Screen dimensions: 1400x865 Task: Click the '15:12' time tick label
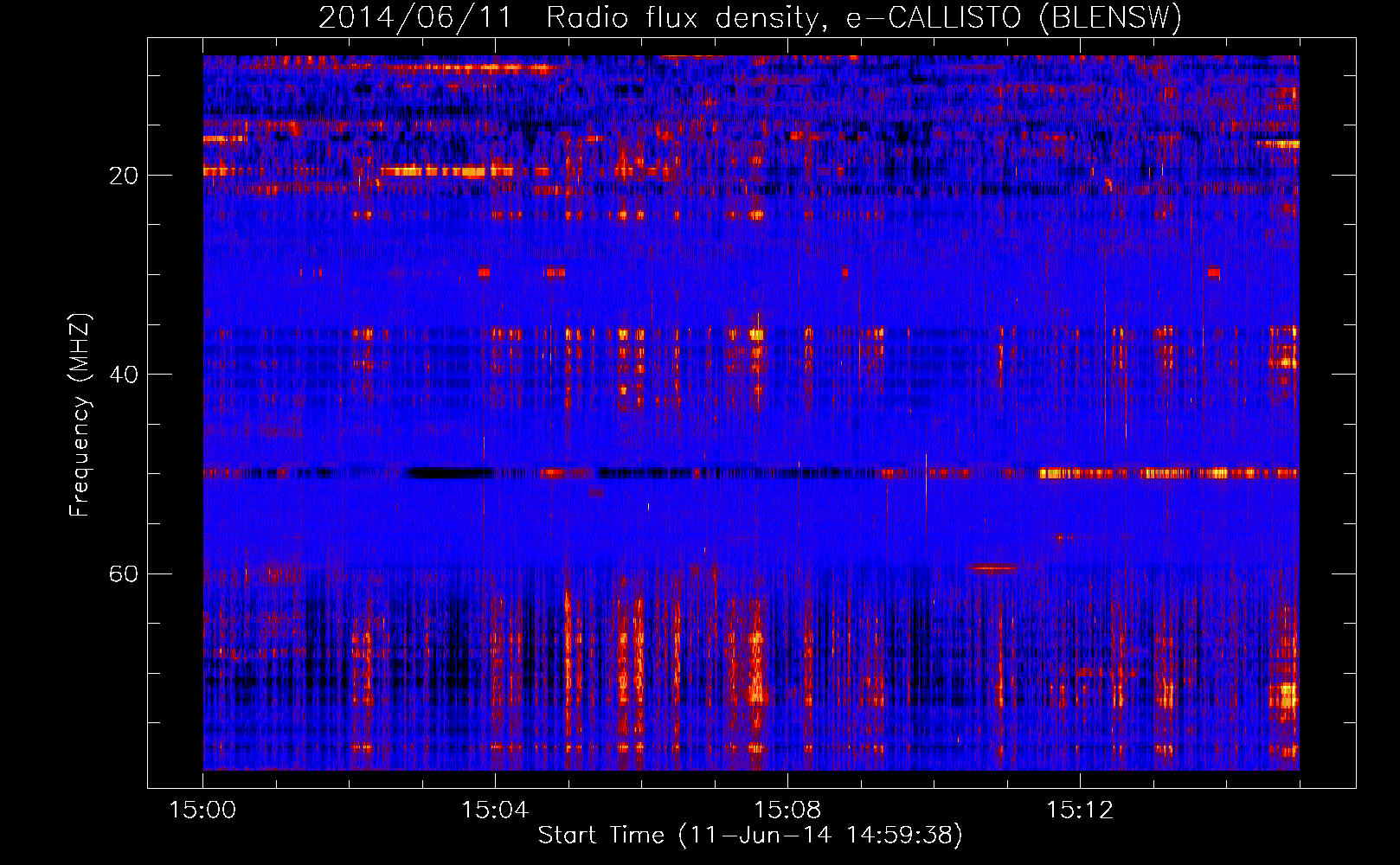pyautogui.click(x=1080, y=811)
